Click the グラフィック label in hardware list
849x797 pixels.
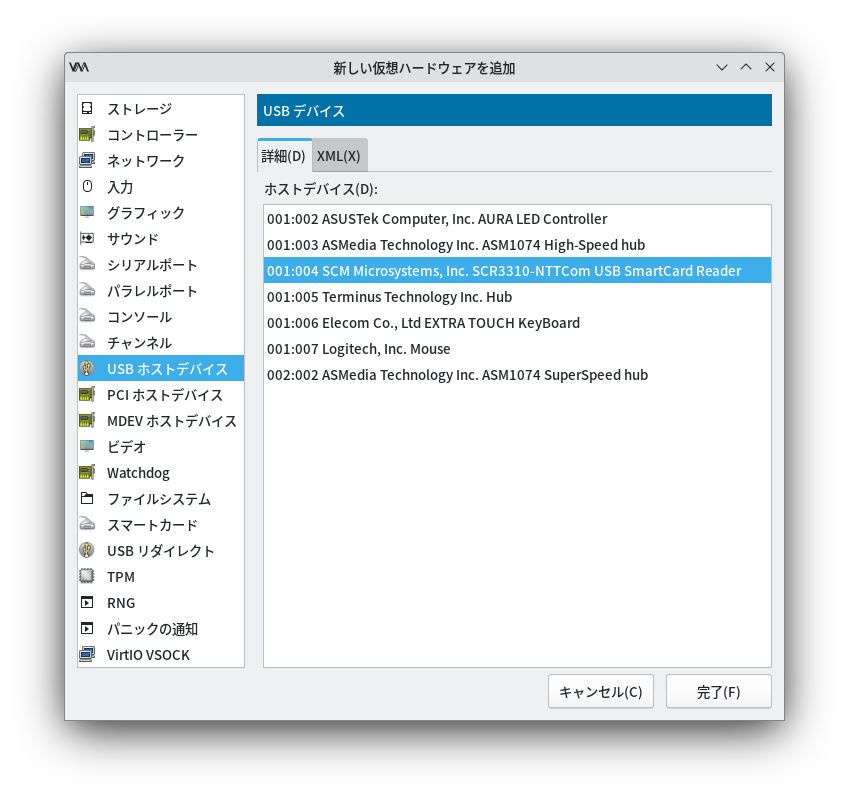click(146, 213)
